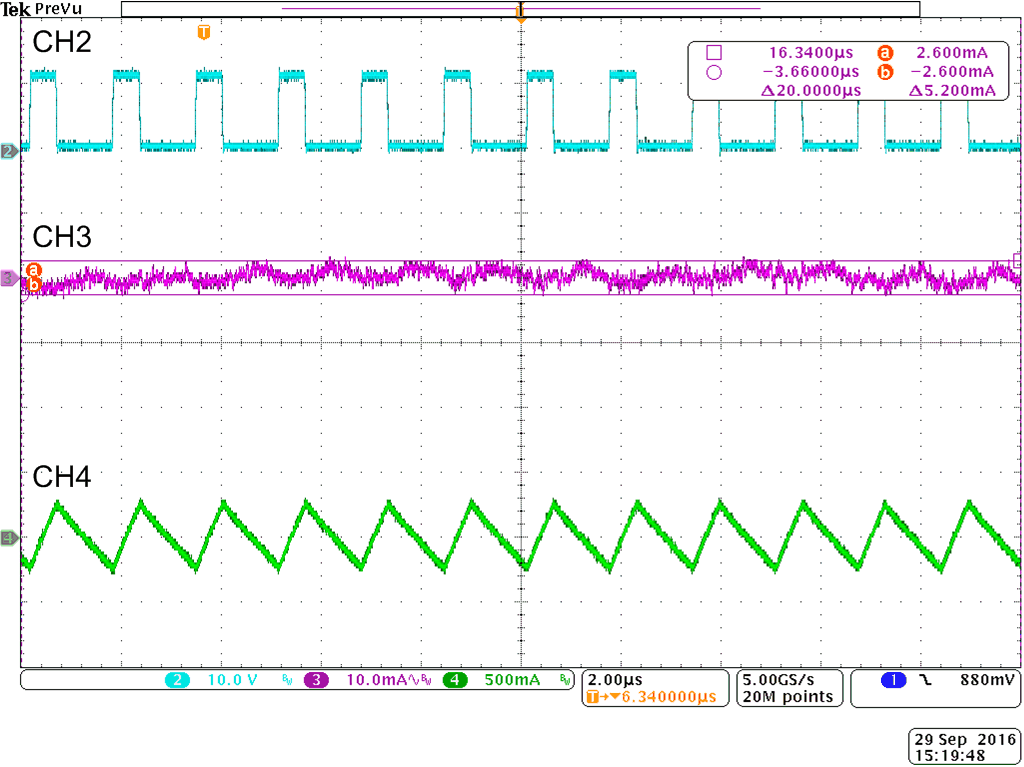Select the CH2 channel ground marker icon

8,150
